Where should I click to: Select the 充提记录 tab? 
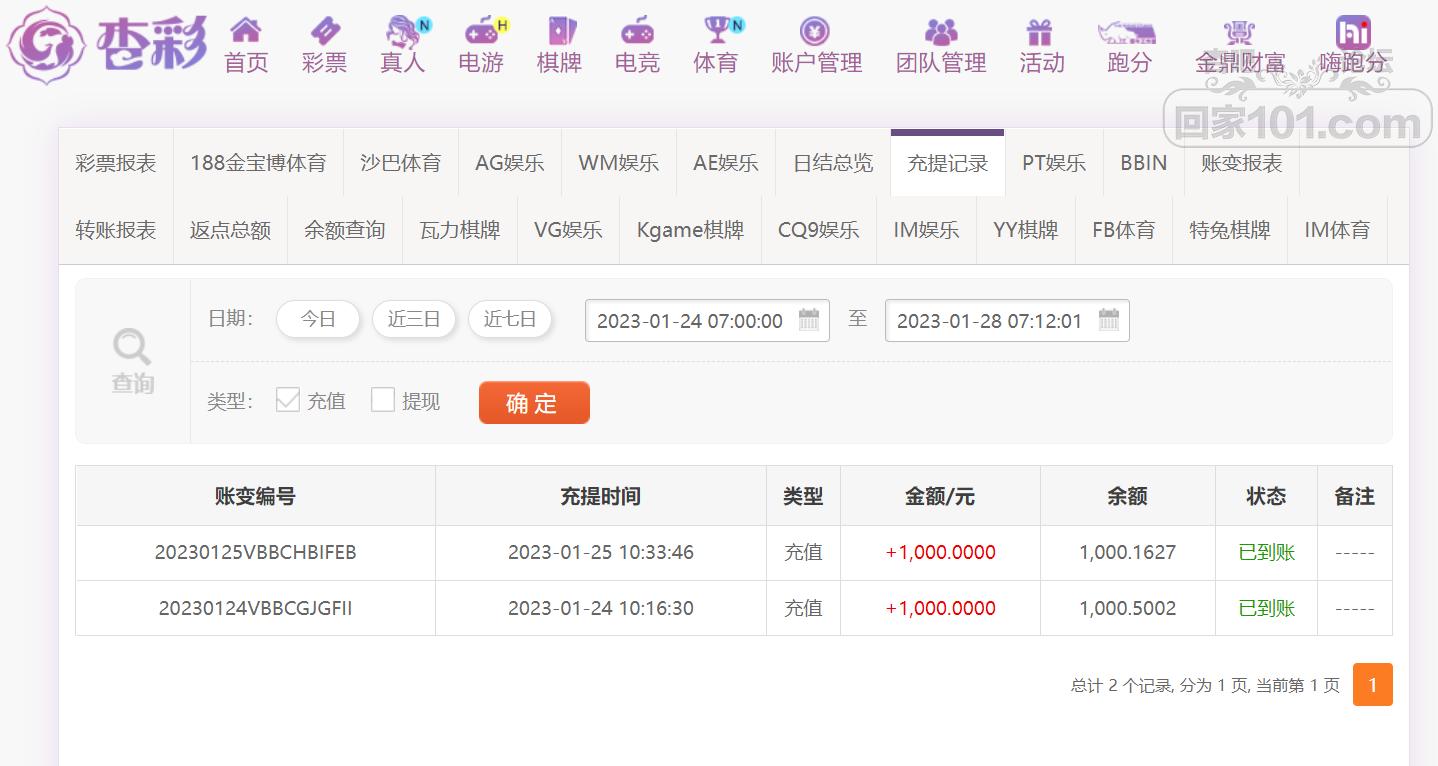point(948,163)
